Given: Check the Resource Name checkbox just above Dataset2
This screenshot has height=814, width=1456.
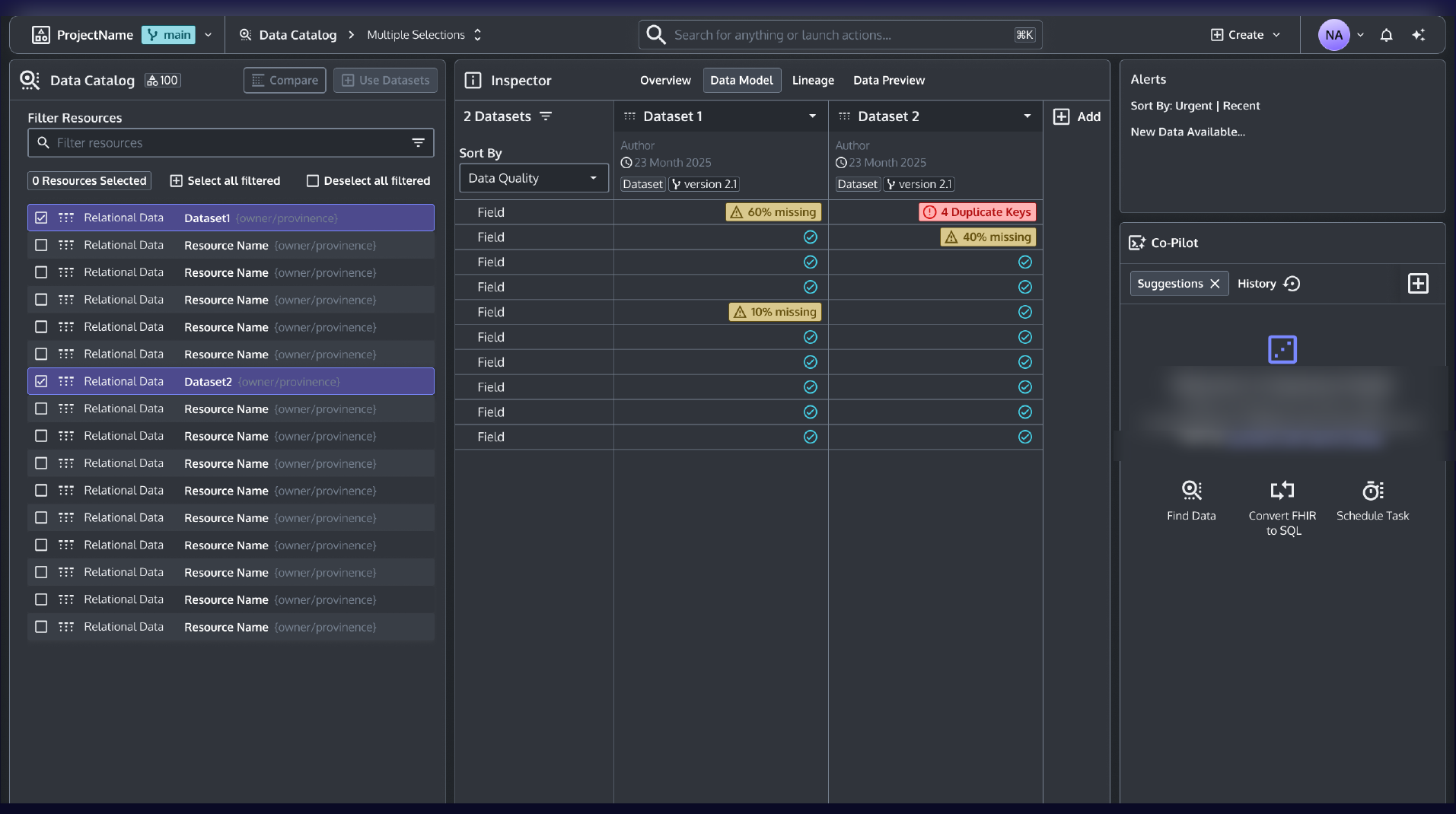Looking at the screenshot, I should point(41,354).
